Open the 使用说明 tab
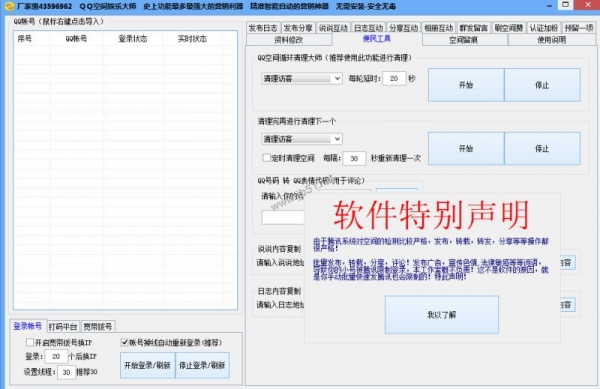The width and height of the screenshot is (600, 389). click(551, 40)
